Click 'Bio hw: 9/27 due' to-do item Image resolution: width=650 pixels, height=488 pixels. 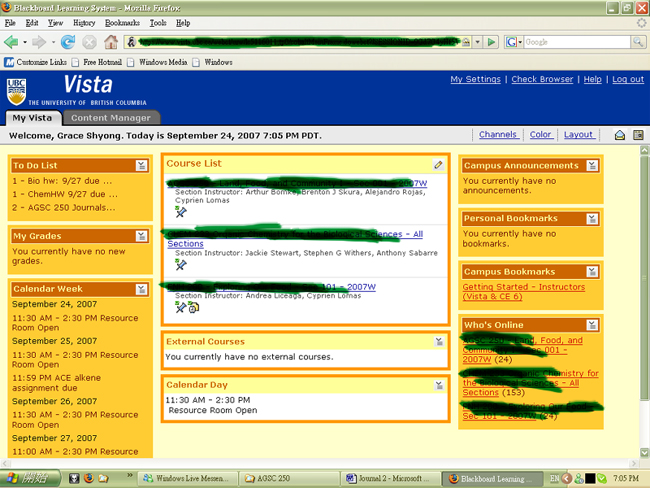click(x=62, y=181)
